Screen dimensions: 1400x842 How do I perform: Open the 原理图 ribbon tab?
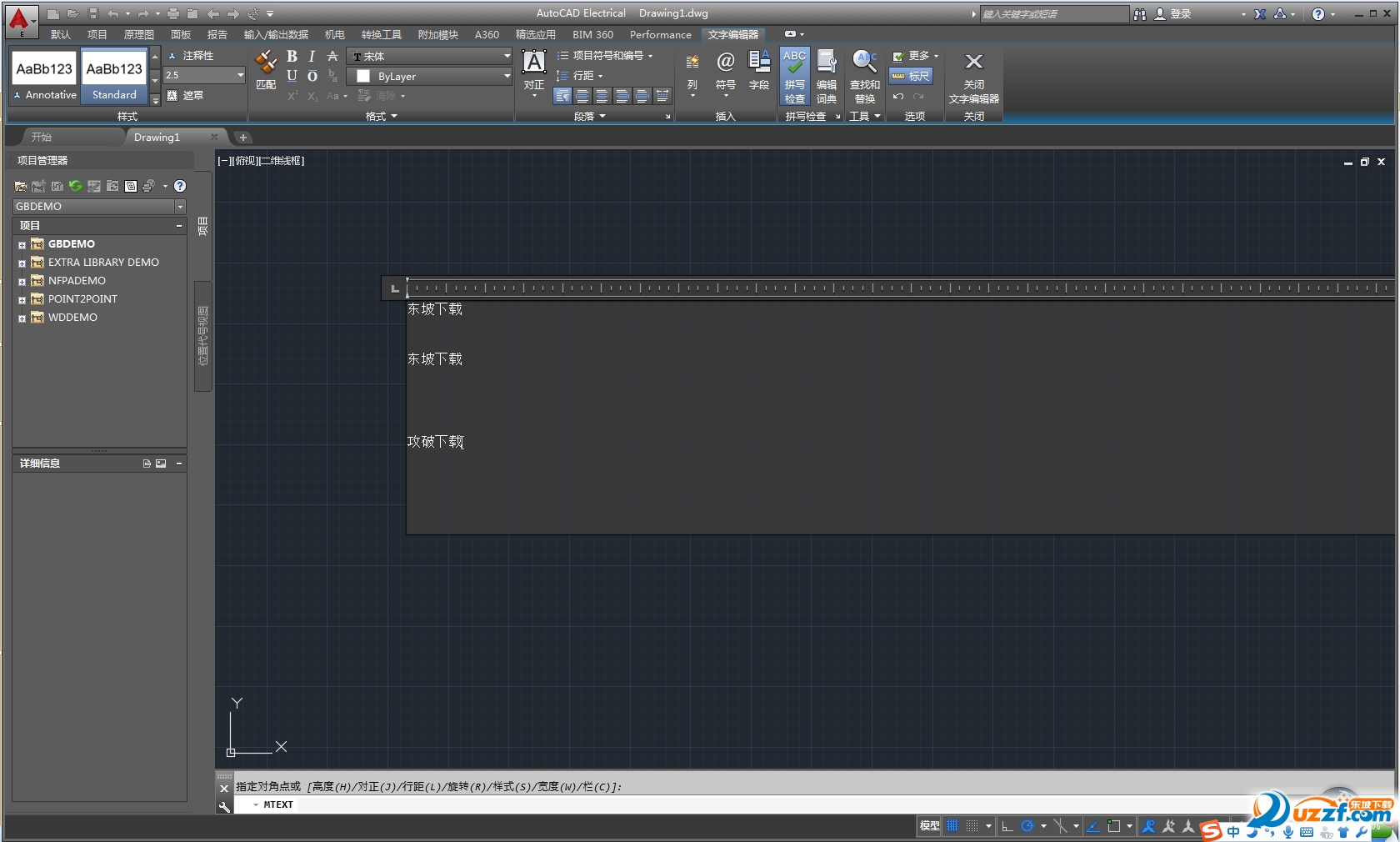[139, 35]
